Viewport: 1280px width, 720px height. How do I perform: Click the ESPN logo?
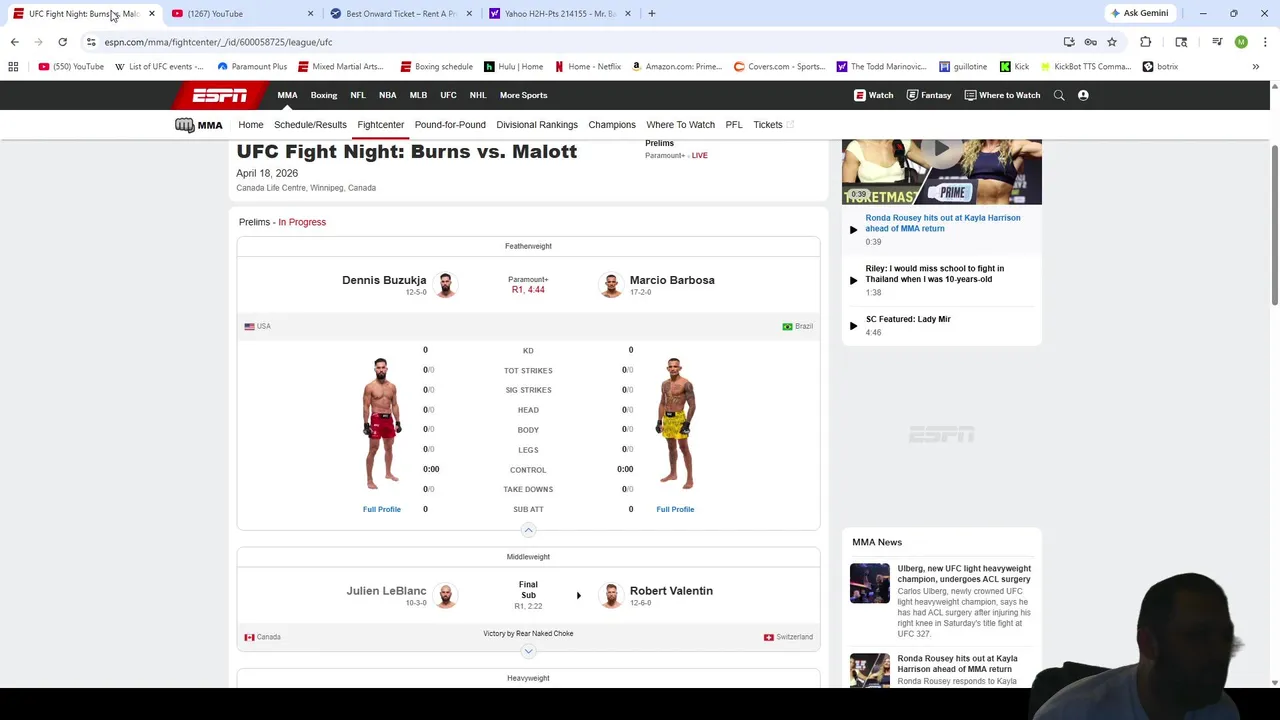coord(220,95)
